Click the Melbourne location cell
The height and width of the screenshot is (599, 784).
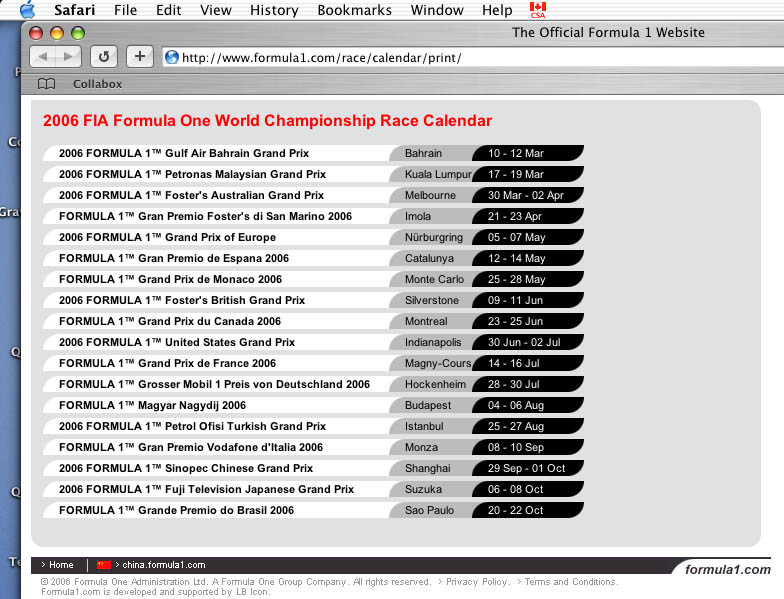click(430, 195)
